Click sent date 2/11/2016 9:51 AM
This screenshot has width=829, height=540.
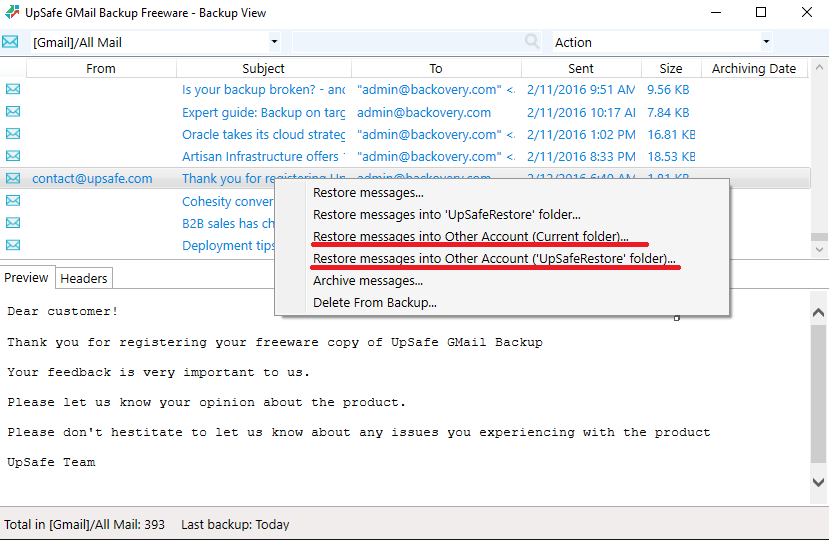coord(581,89)
